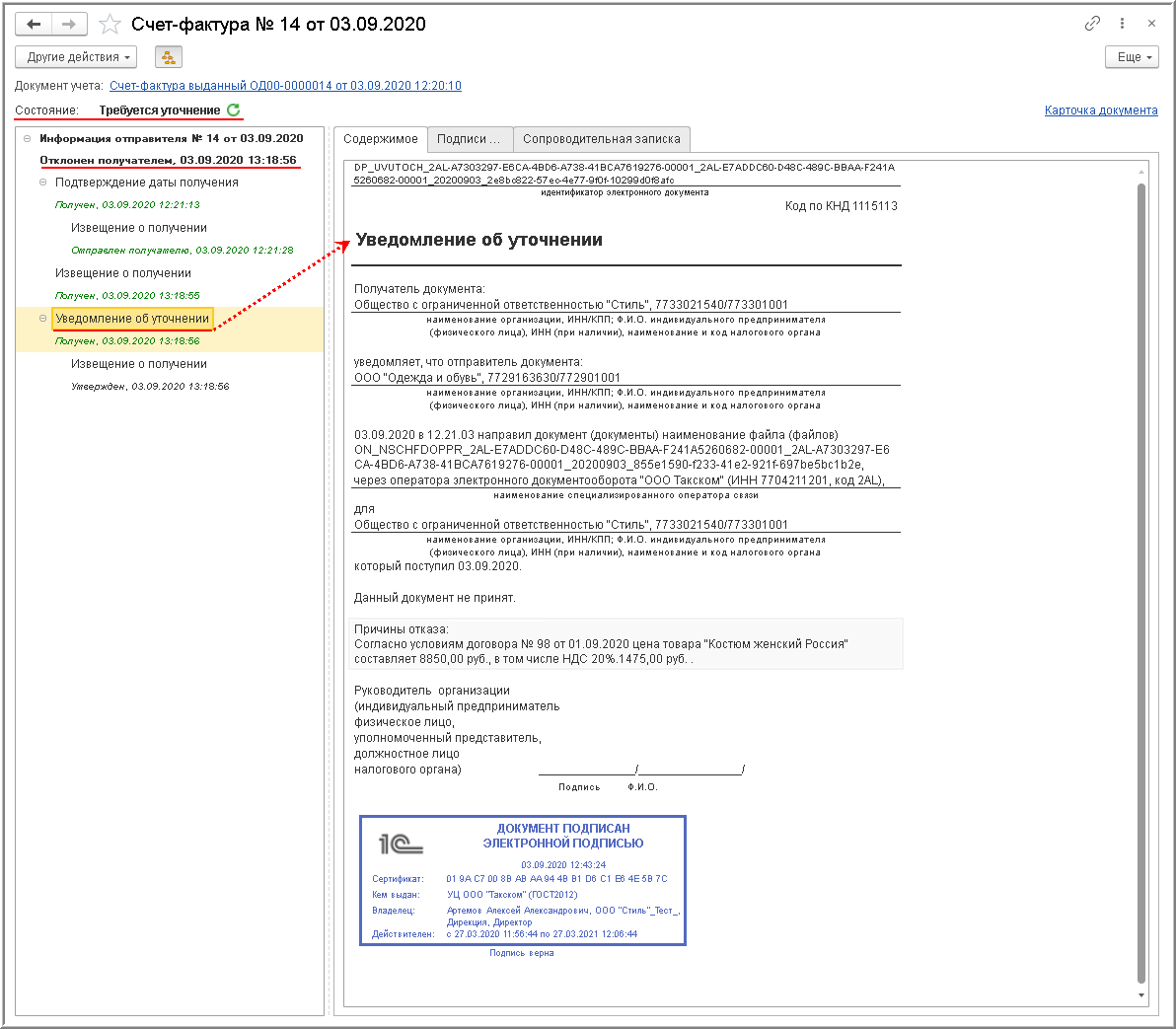Refresh state using green circular arrow
The width and height of the screenshot is (1176, 1029).
tap(234, 110)
